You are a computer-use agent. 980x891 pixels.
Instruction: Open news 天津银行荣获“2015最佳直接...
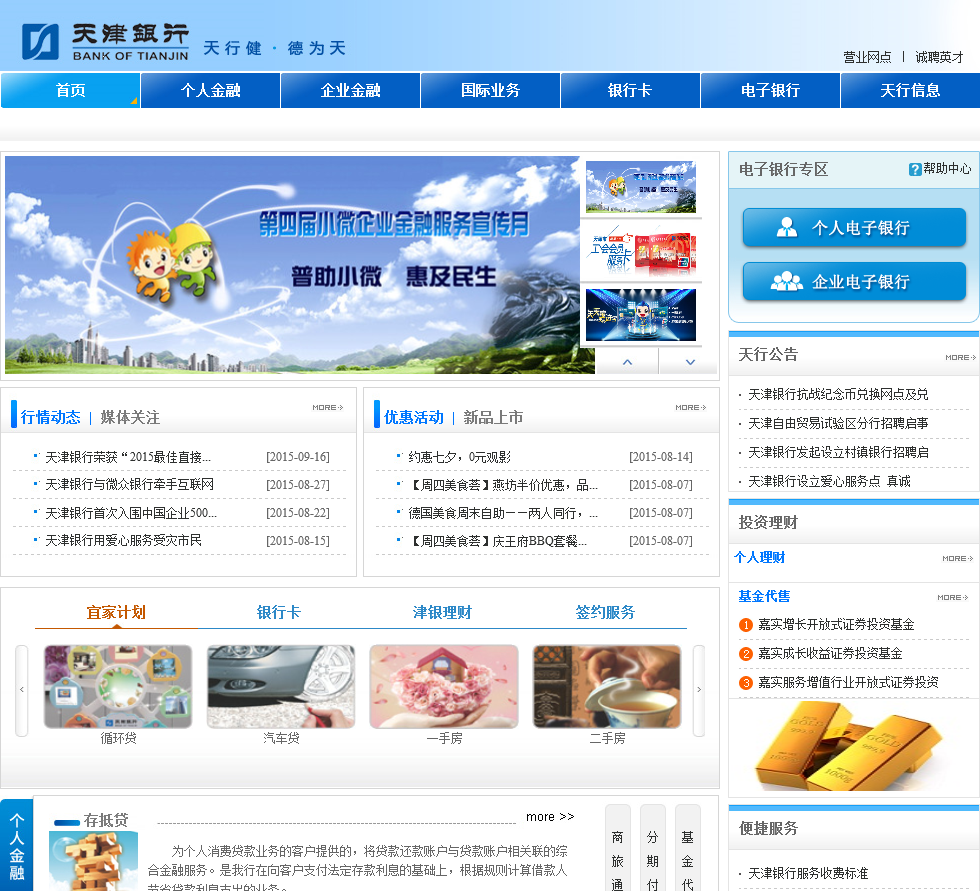coord(128,457)
